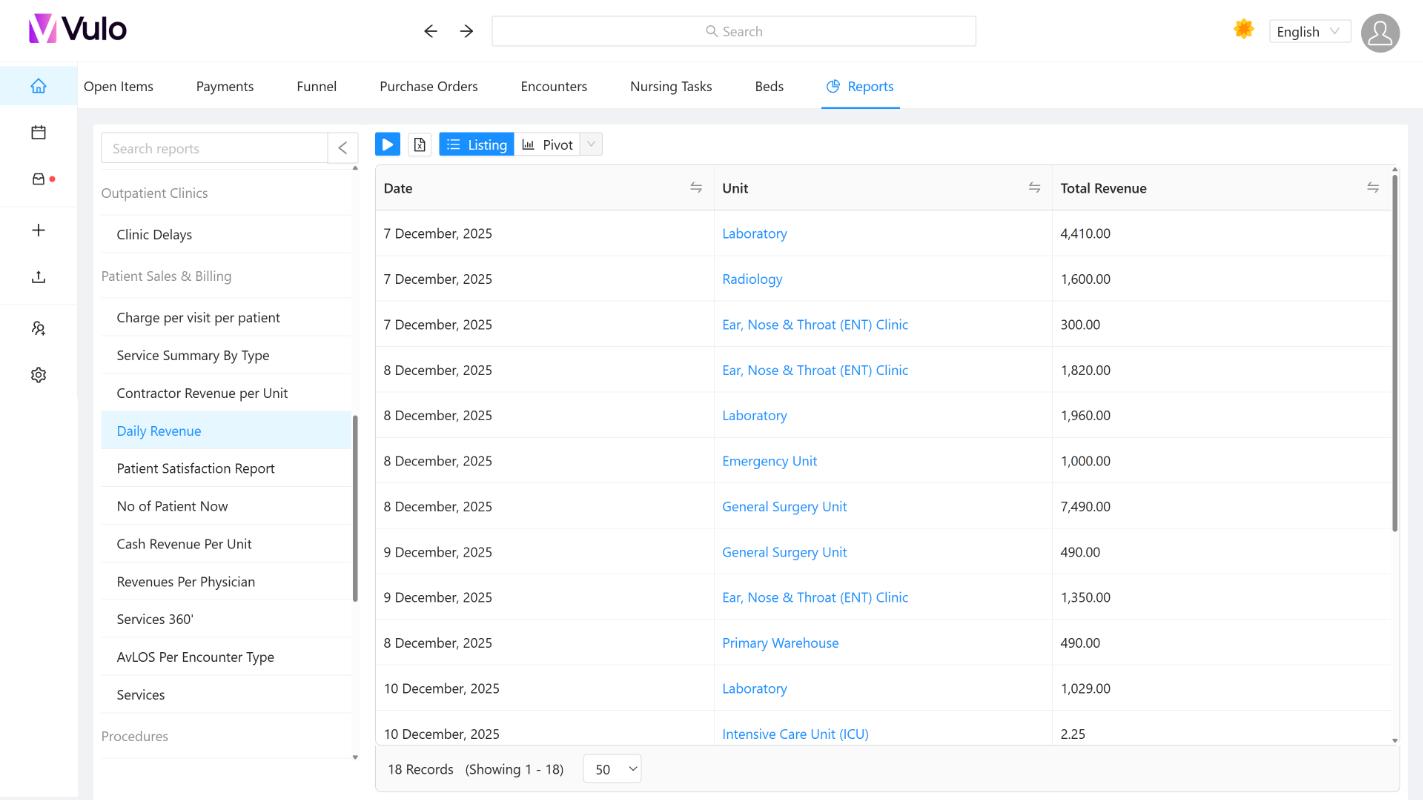Screen dimensions: 1423x800
Task: Toggle sorting on the Total Revenue column
Action: 1373,187
